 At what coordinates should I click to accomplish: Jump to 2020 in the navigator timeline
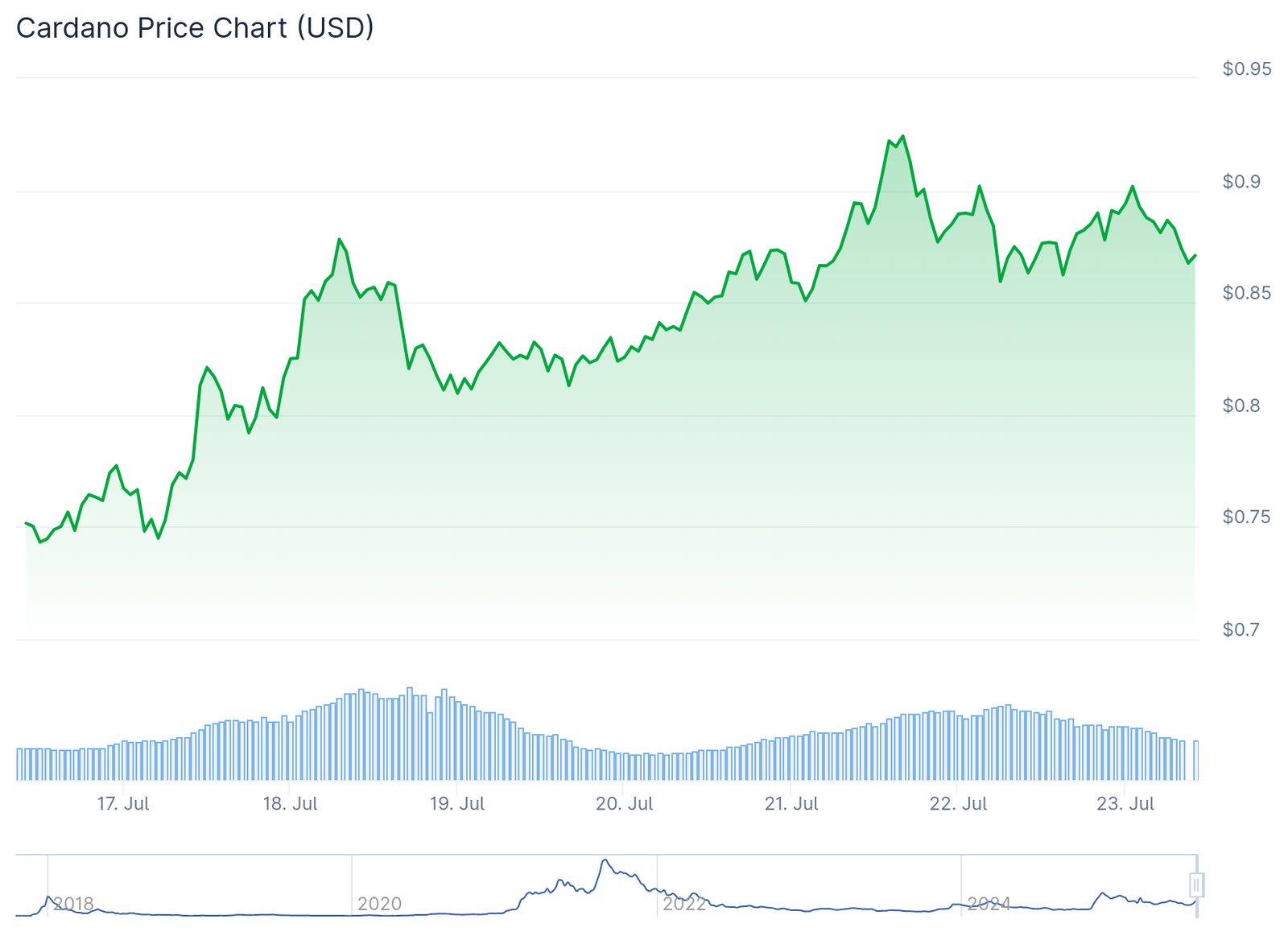tap(379, 904)
